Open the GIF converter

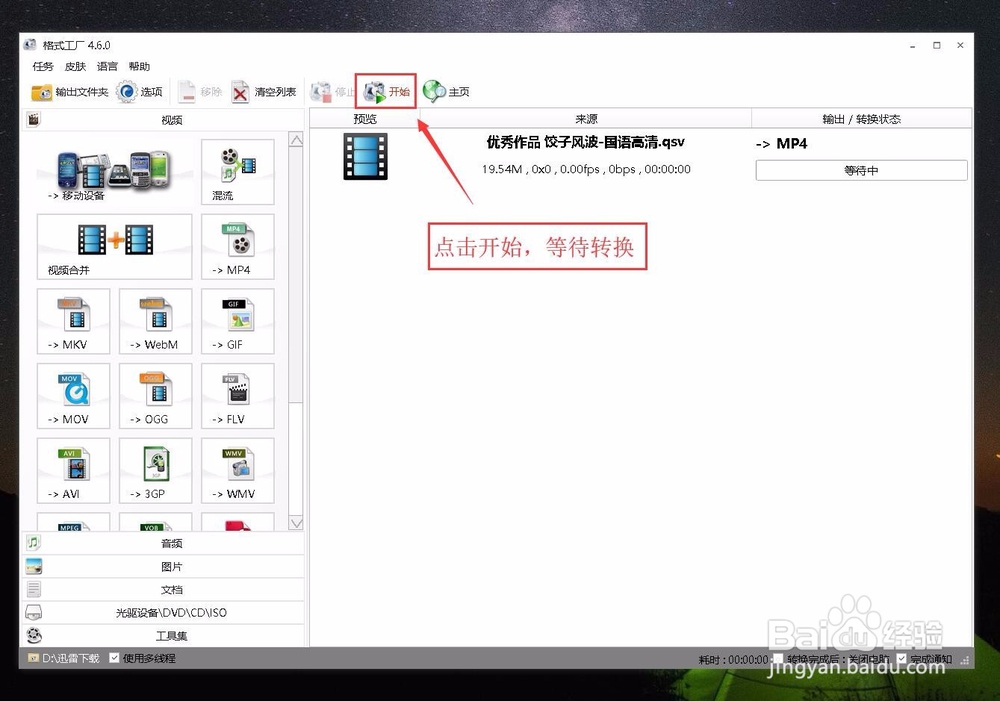click(237, 320)
